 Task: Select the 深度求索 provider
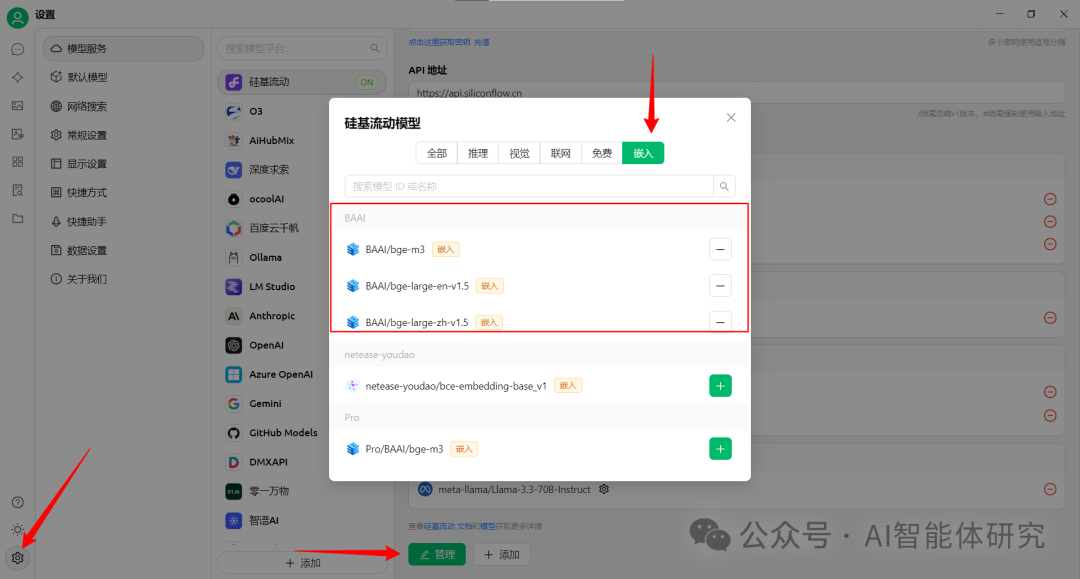[302, 169]
